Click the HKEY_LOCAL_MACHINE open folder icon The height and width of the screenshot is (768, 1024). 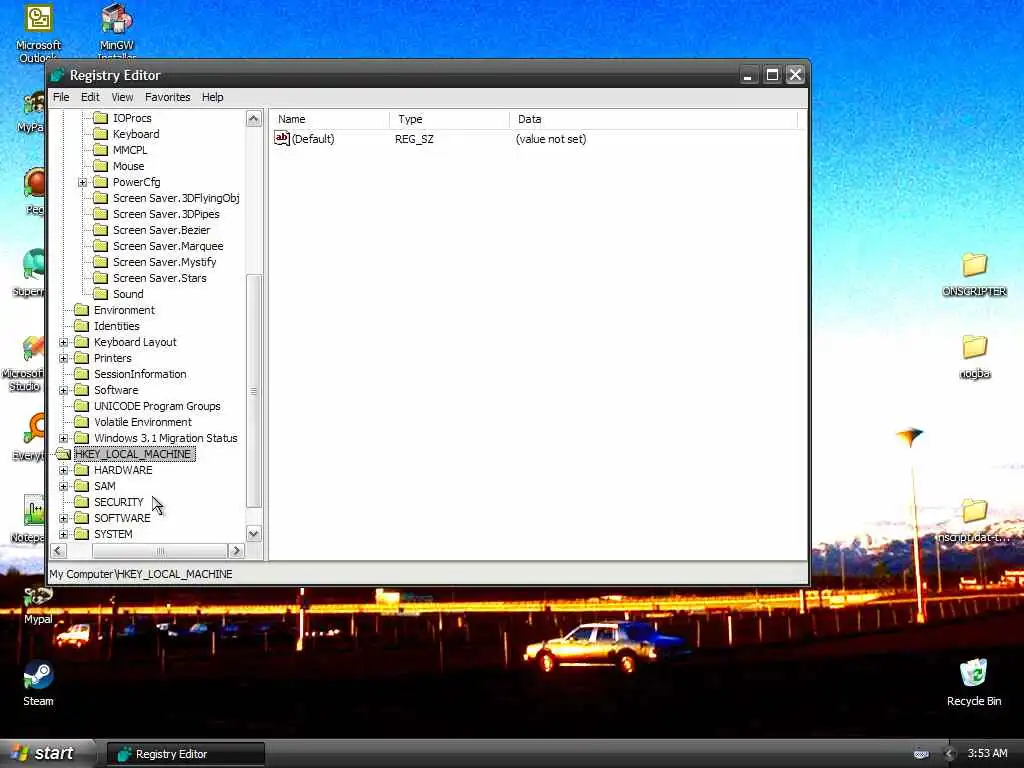(x=63, y=454)
